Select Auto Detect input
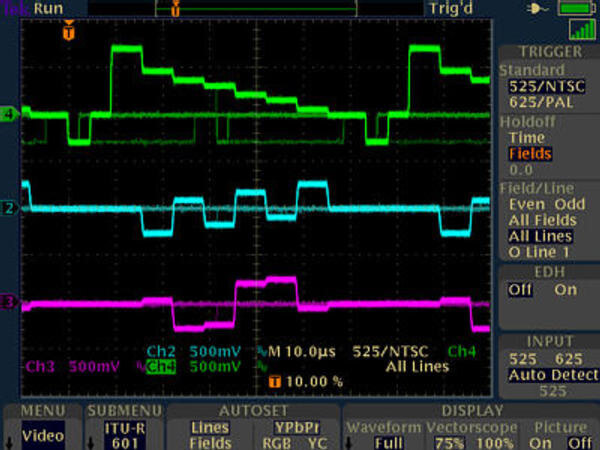Screen dimensions: 600x450 coord(553,375)
